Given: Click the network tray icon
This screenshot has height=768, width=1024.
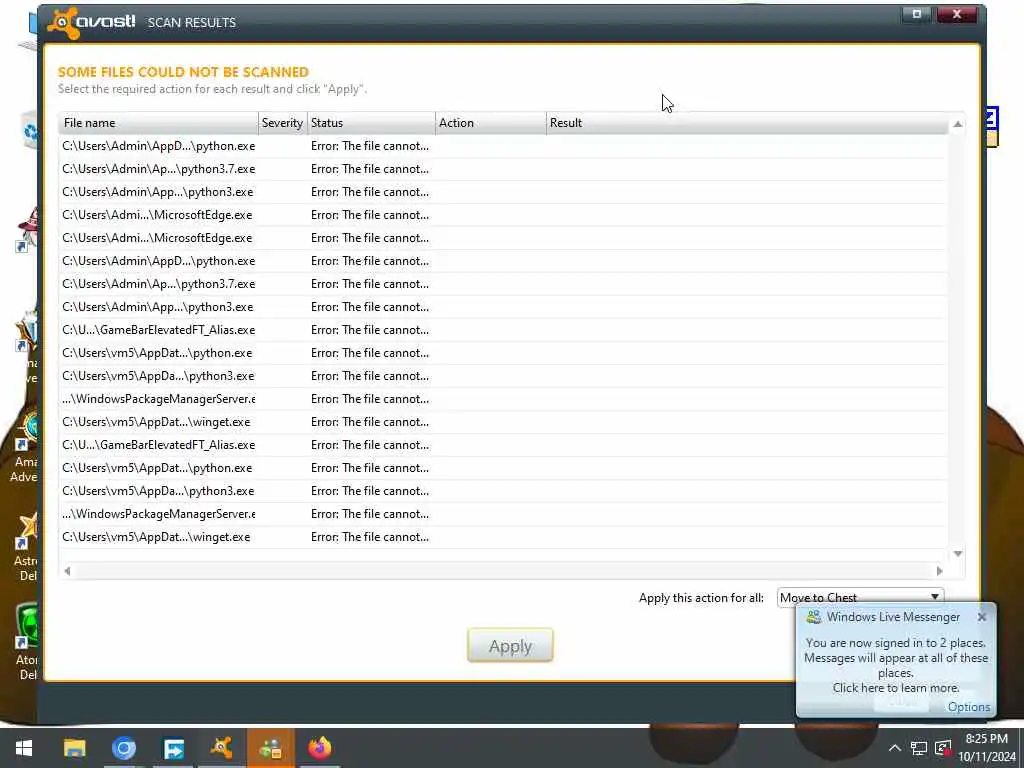Looking at the screenshot, I should tap(919, 748).
